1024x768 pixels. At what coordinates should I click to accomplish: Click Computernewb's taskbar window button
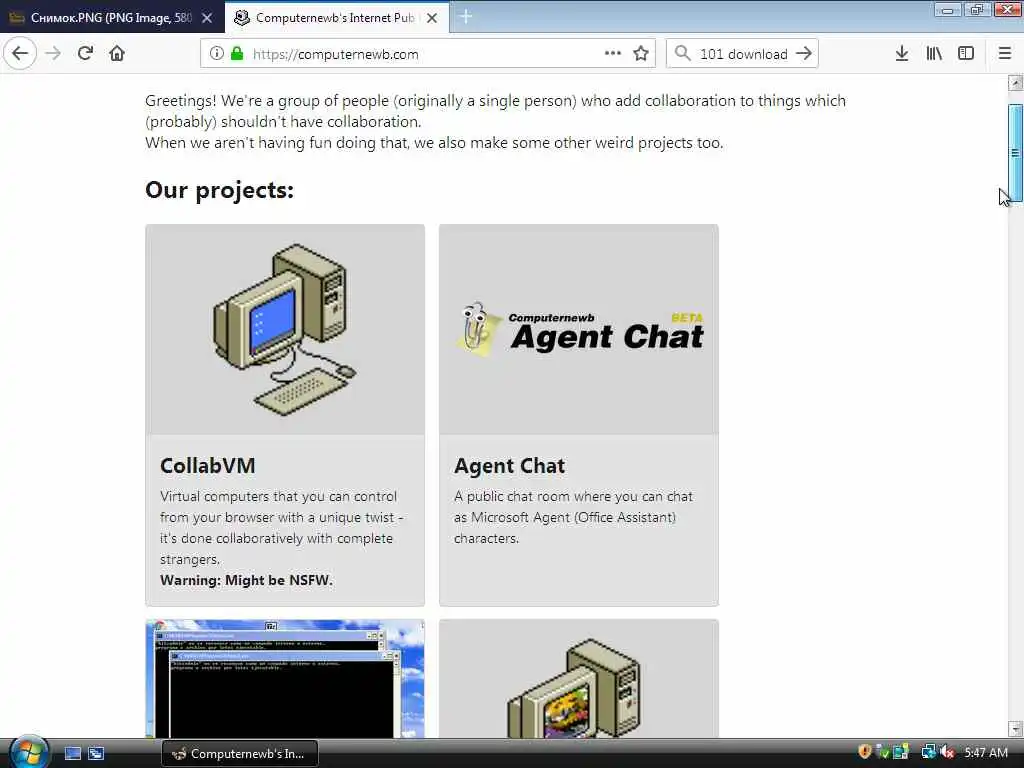point(240,754)
